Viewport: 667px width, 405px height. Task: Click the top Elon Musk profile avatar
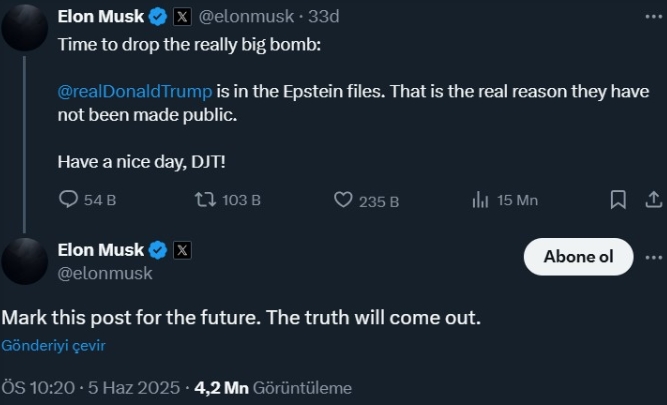click(25, 28)
